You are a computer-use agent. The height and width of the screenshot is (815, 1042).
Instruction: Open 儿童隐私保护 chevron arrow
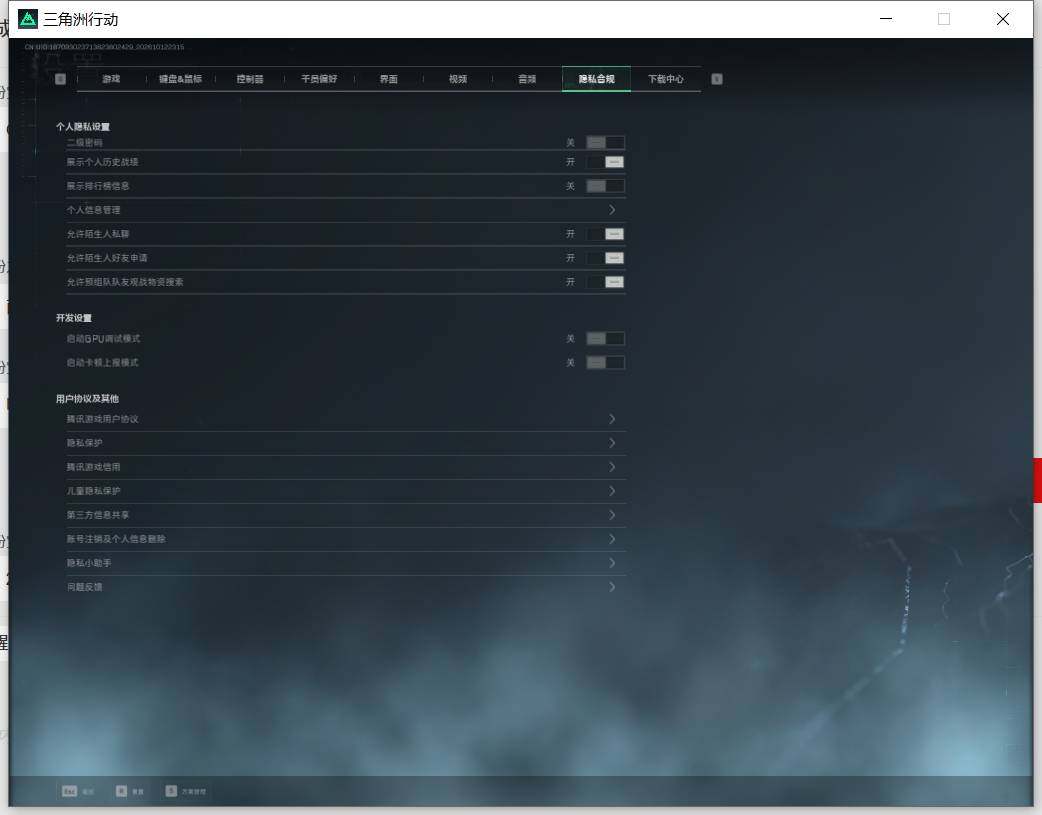point(612,491)
